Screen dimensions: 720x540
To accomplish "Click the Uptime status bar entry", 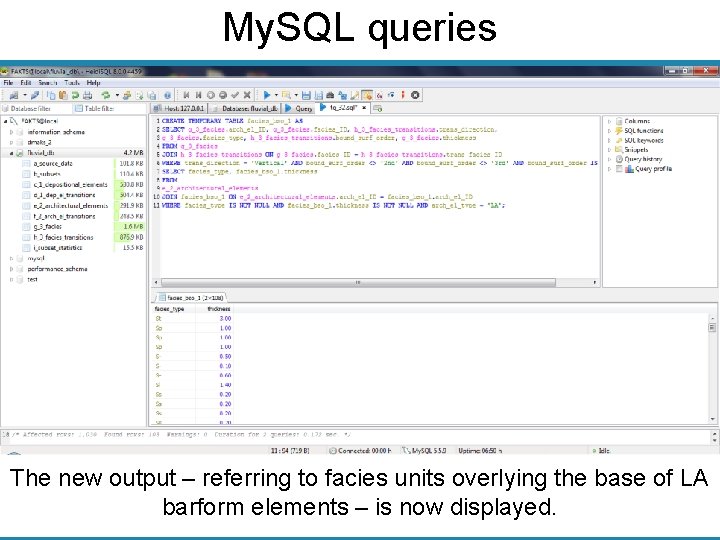I will pyautogui.click(x=480, y=451).
